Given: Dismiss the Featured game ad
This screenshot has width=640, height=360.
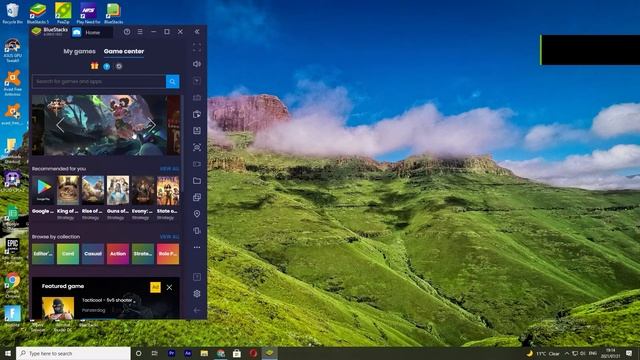Looking at the screenshot, I should point(169,287).
